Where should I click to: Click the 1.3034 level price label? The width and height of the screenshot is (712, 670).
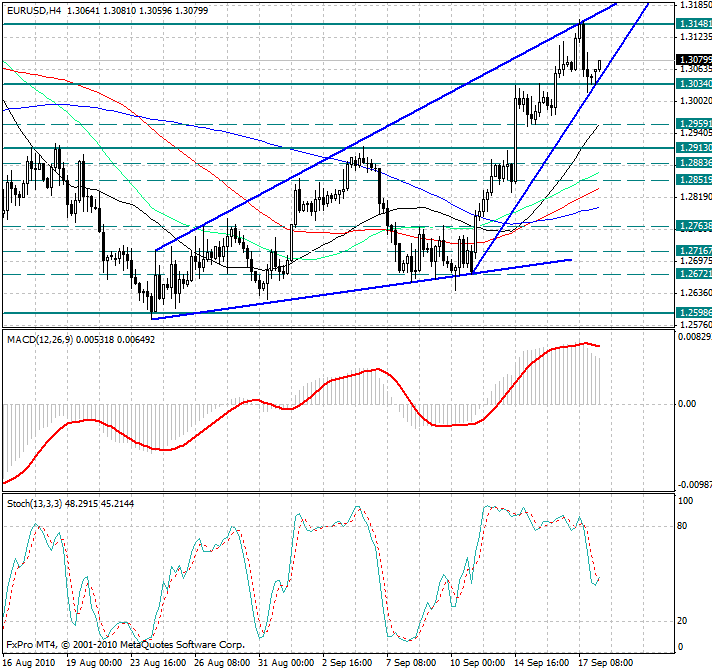click(694, 84)
